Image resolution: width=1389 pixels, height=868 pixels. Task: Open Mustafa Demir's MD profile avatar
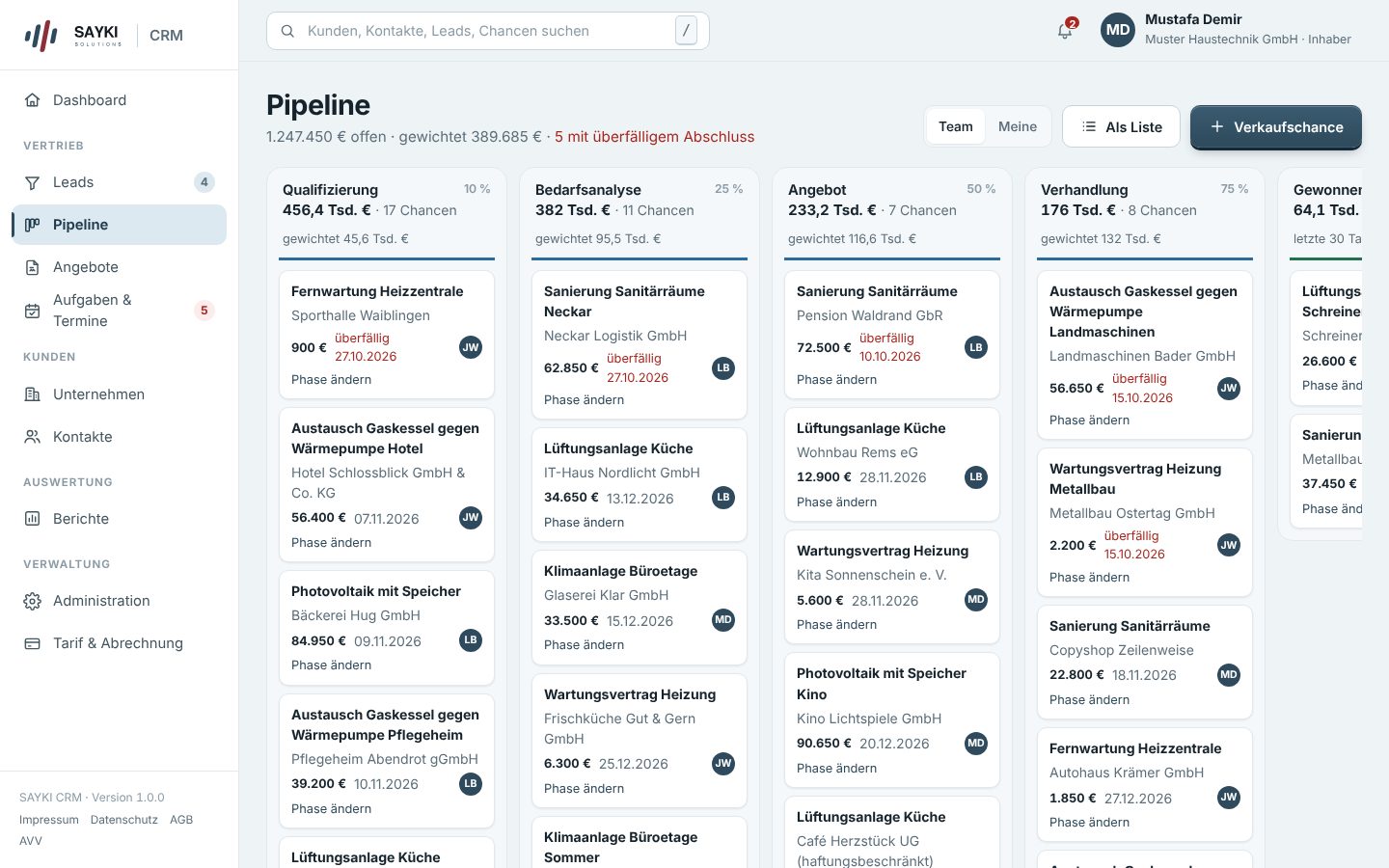click(1118, 30)
